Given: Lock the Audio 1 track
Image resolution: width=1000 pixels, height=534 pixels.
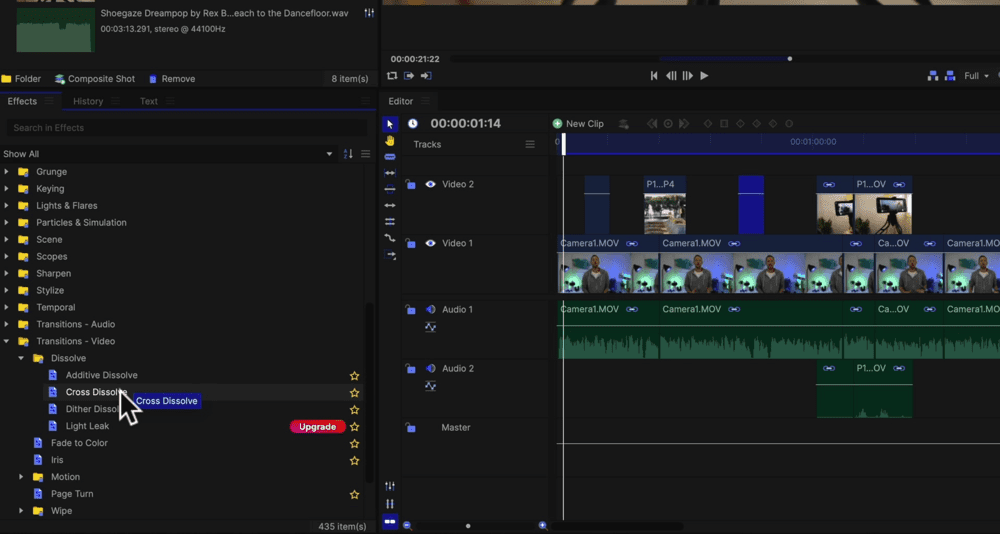Looking at the screenshot, I should (x=411, y=309).
